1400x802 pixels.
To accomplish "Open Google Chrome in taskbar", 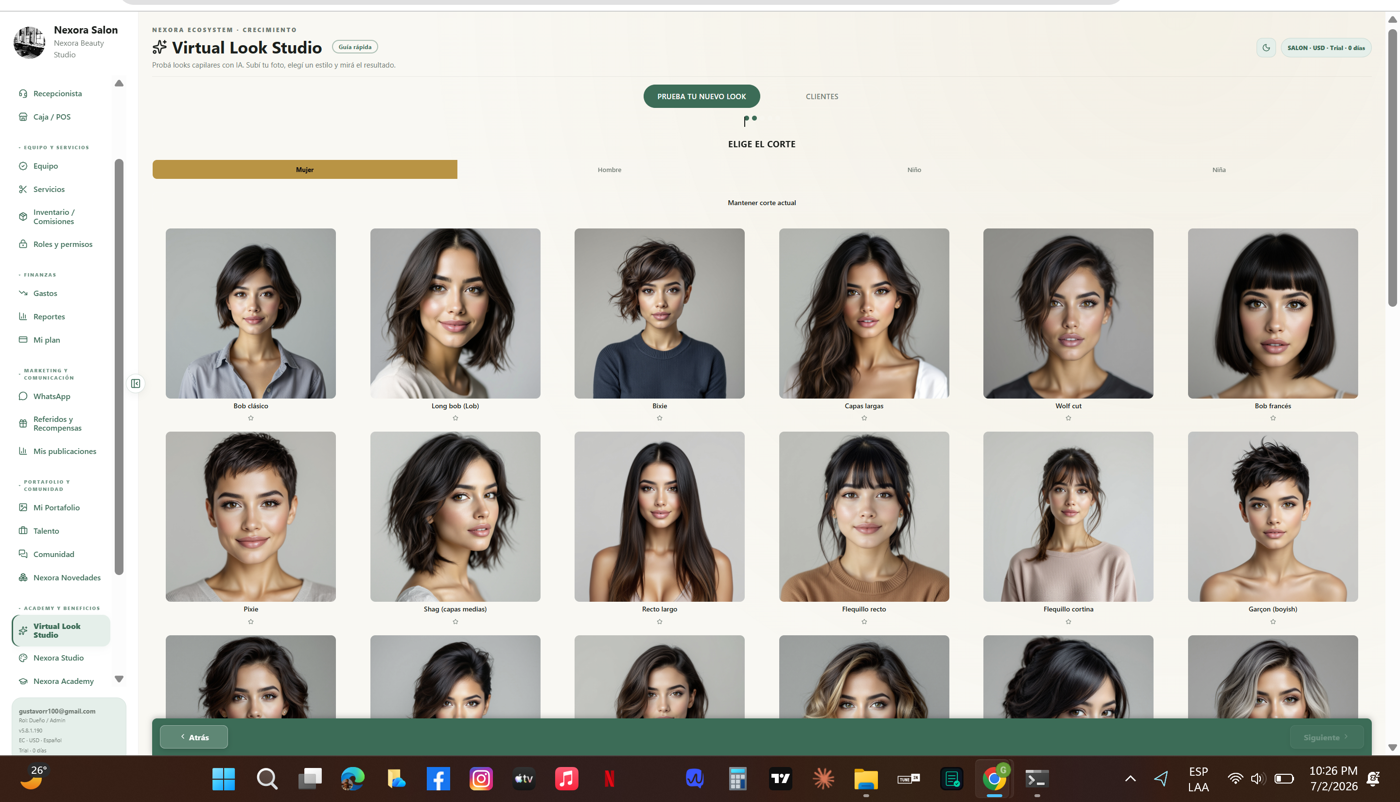I will (994, 779).
